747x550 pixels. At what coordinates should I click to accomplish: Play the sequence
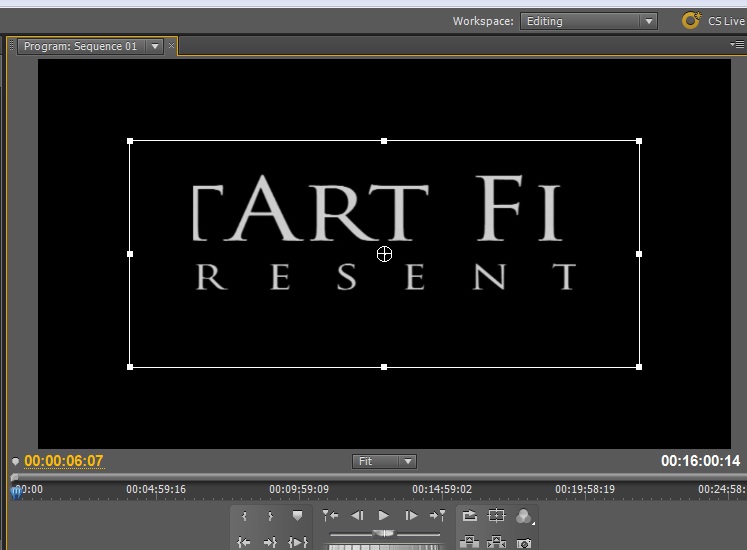tap(384, 516)
